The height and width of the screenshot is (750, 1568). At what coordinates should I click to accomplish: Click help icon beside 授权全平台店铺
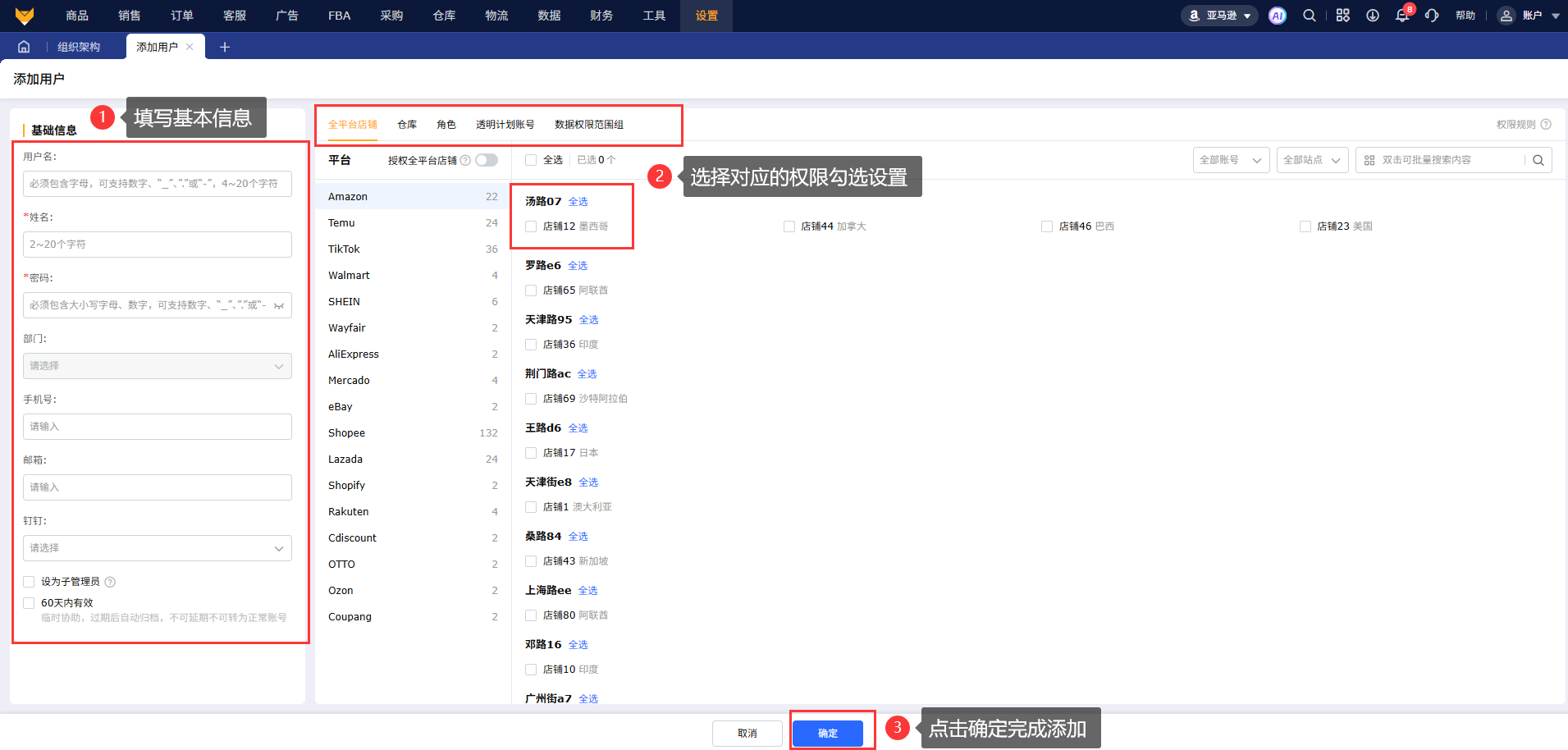click(465, 160)
